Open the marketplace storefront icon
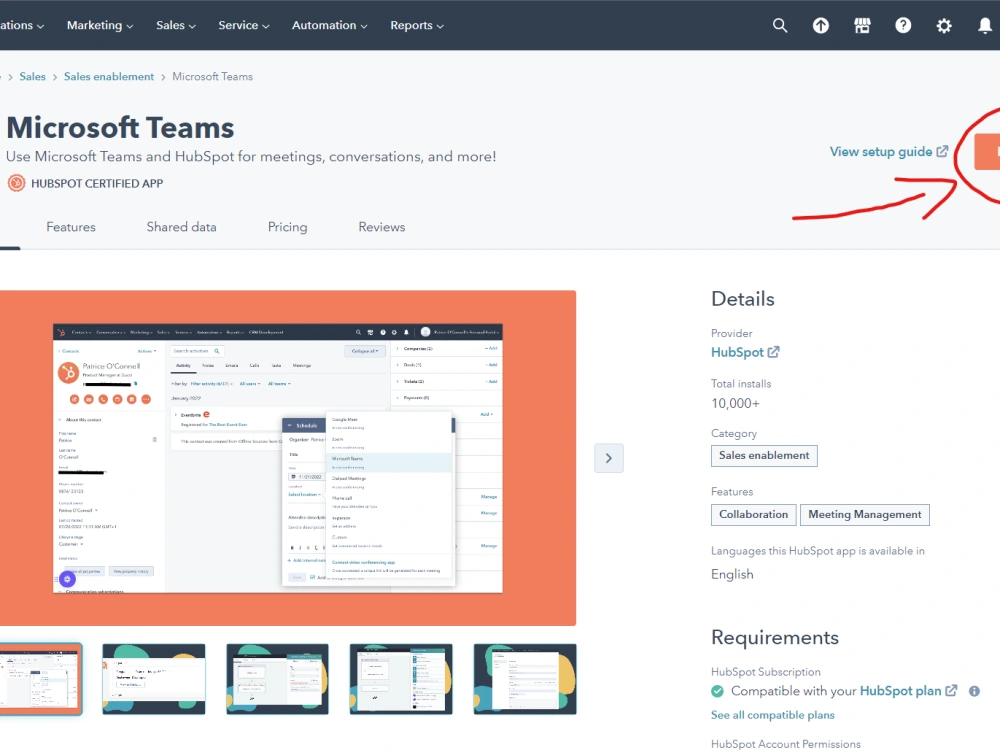 coord(862,26)
